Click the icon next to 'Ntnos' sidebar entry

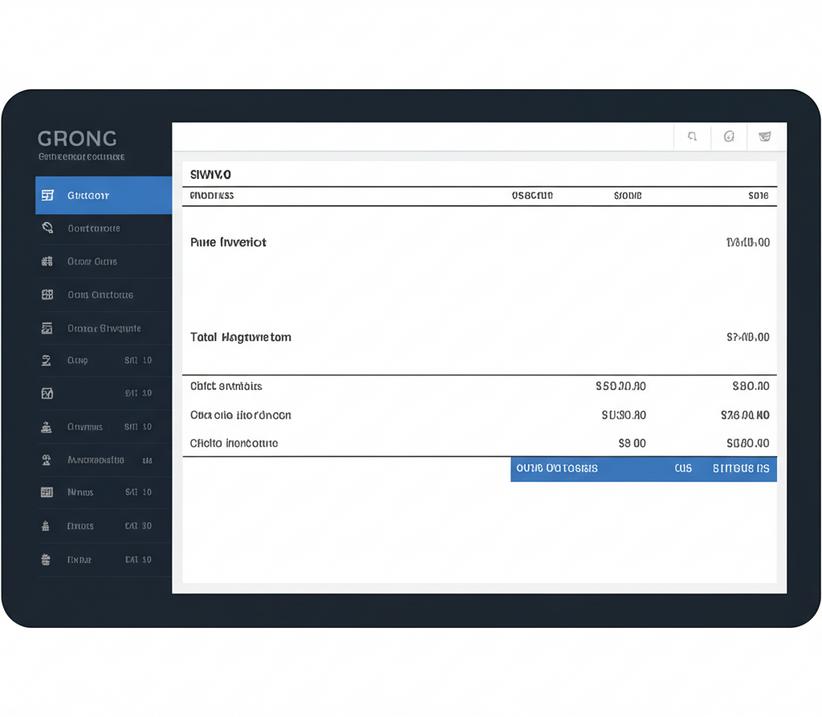tap(47, 492)
